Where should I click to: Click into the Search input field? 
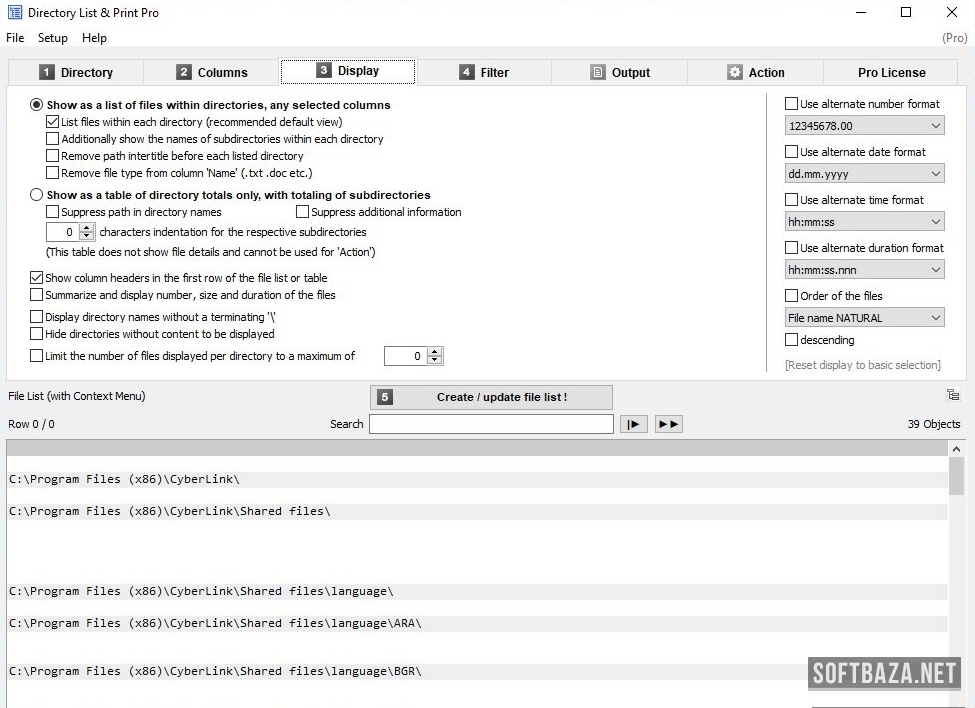[491, 424]
